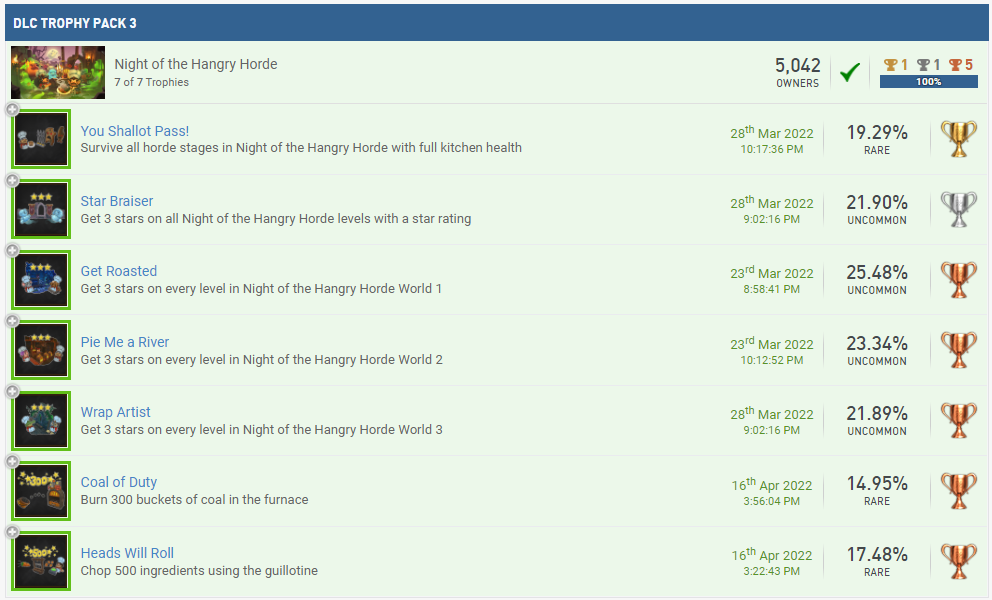Expand the Heads Will Roll plus icon
This screenshot has width=992, height=600.
(x=12, y=532)
